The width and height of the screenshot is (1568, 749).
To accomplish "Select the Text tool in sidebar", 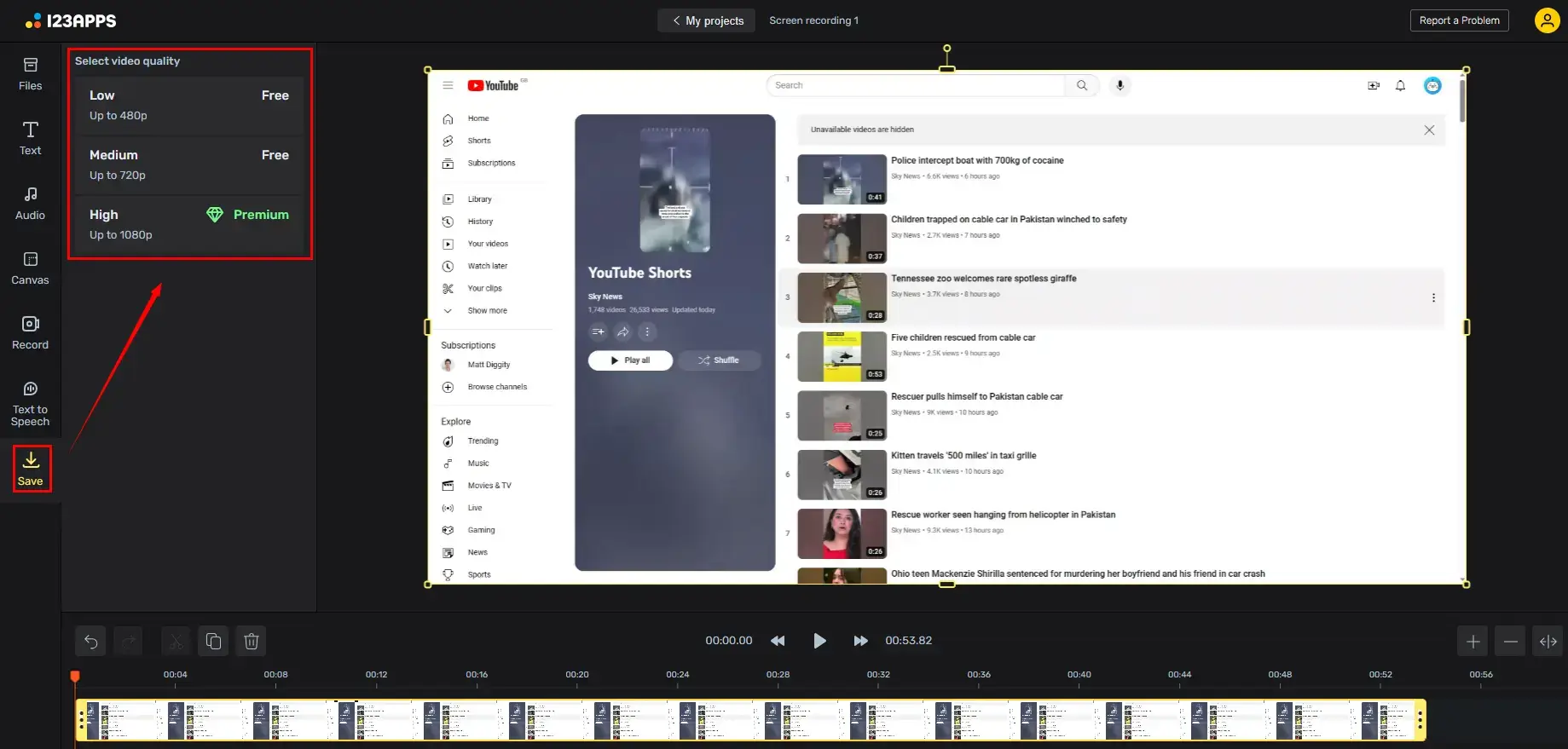I will click(x=30, y=139).
